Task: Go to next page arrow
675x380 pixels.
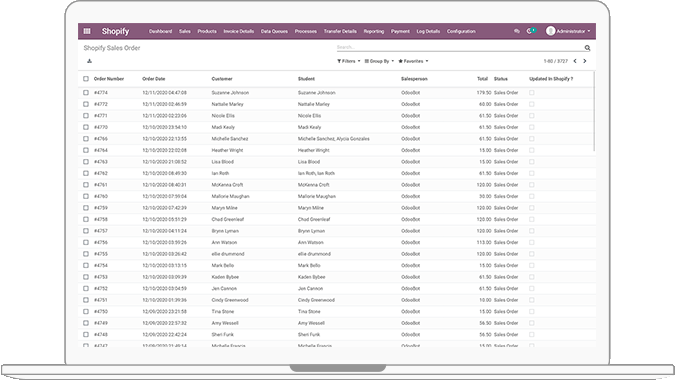Action: pos(585,61)
